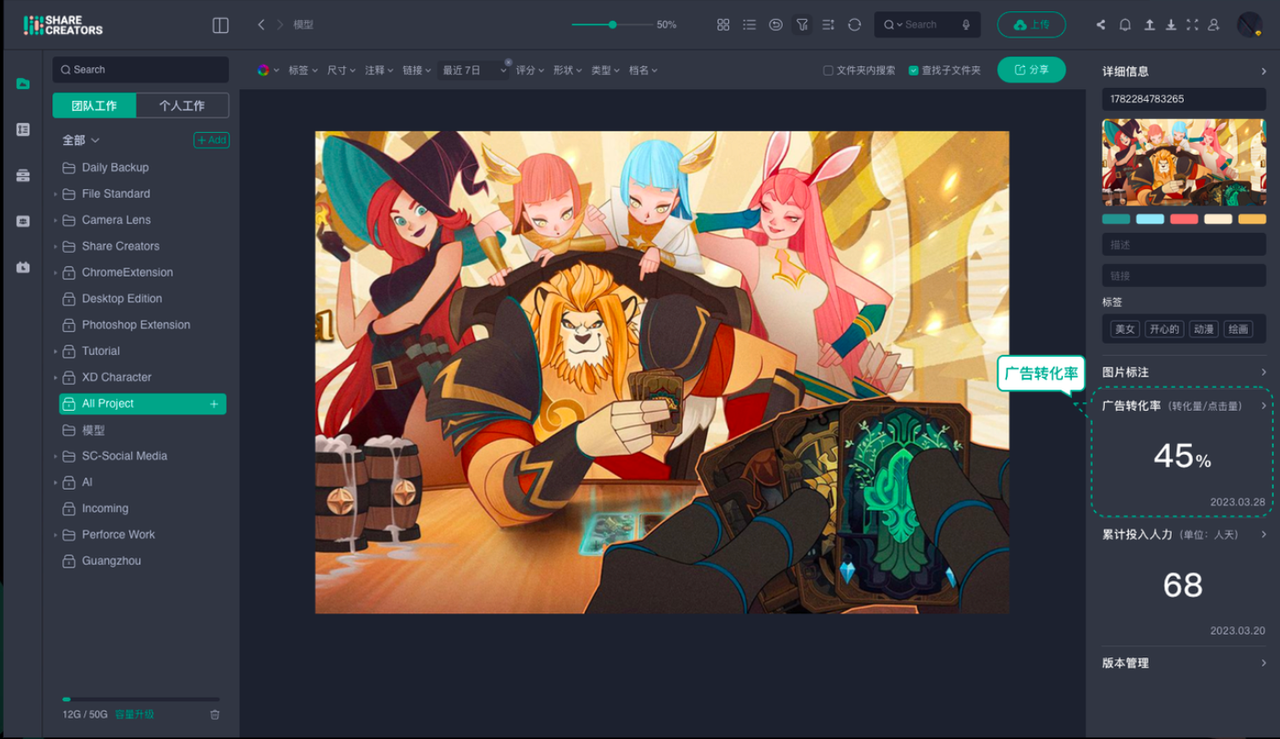Viewport: 1280px width, 739px height.
Task: Open the third left-rail stack icon
Action: tap(23, 176)
